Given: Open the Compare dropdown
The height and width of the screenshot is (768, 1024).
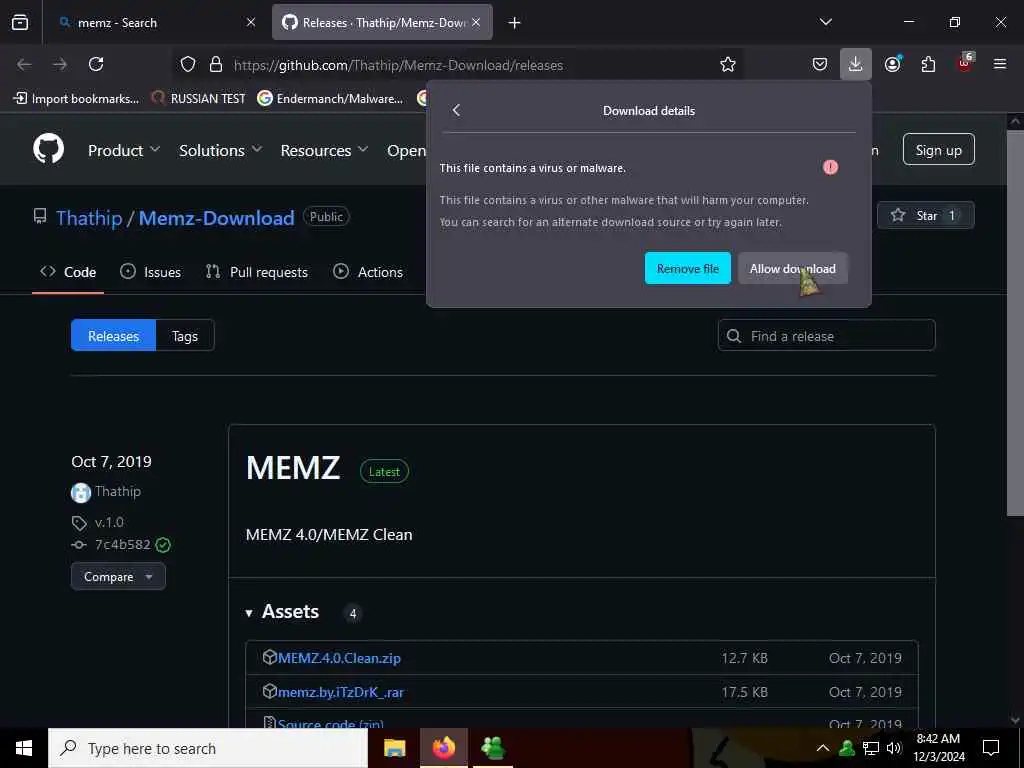Looking at the screenshot, I should point(118,577).
